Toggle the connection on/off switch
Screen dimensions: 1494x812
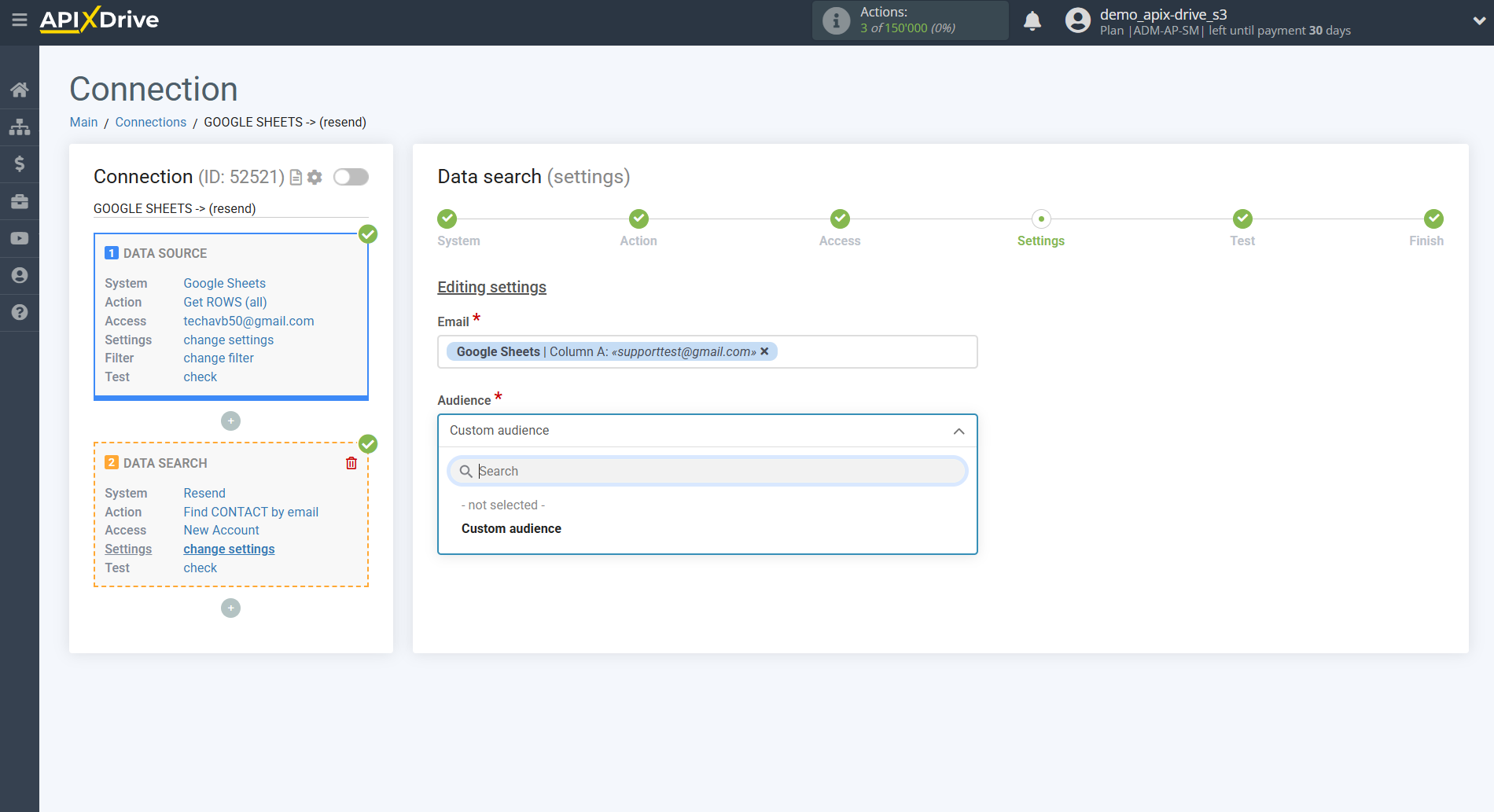(351, 178)
